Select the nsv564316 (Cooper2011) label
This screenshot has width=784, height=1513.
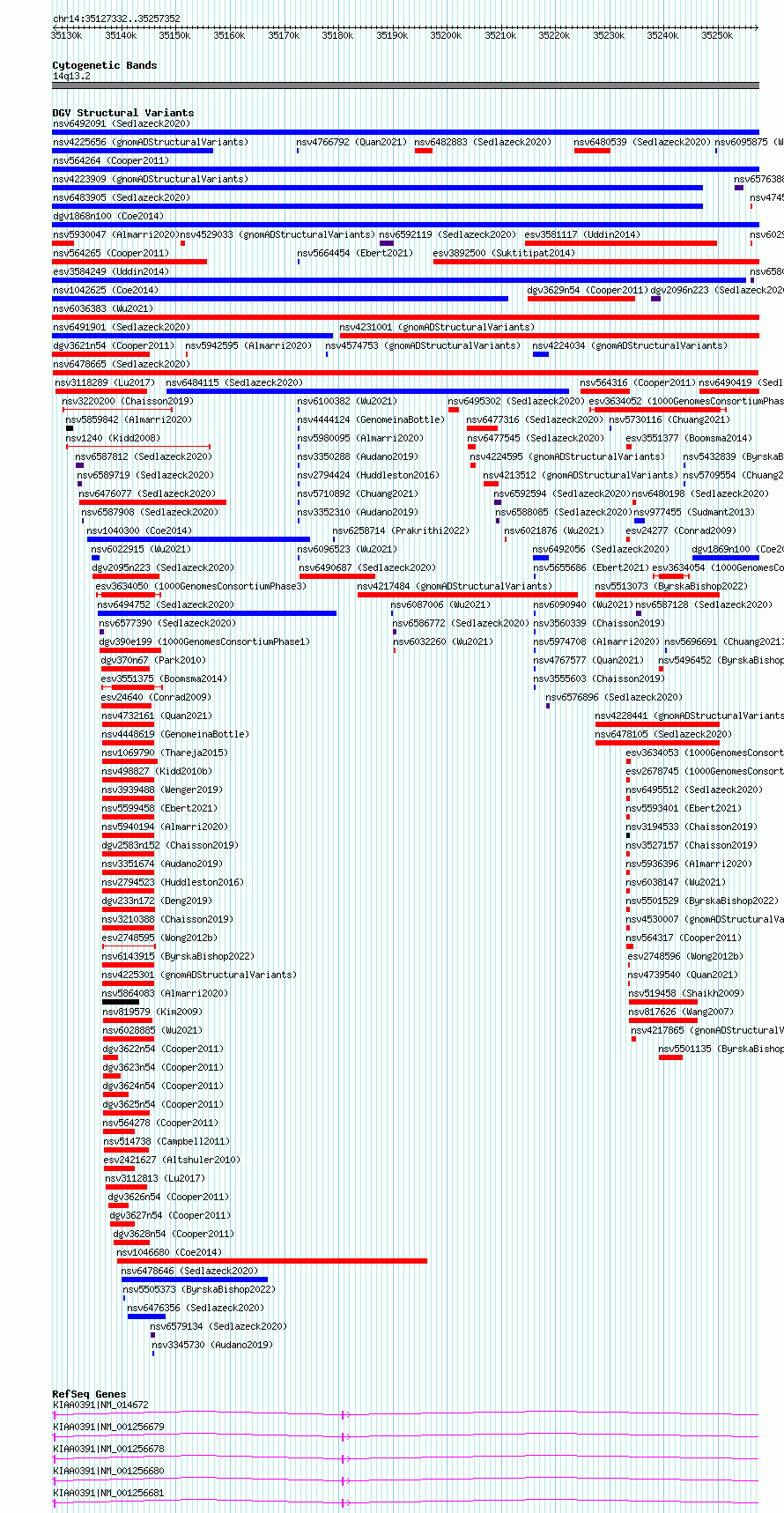[638, 382]
